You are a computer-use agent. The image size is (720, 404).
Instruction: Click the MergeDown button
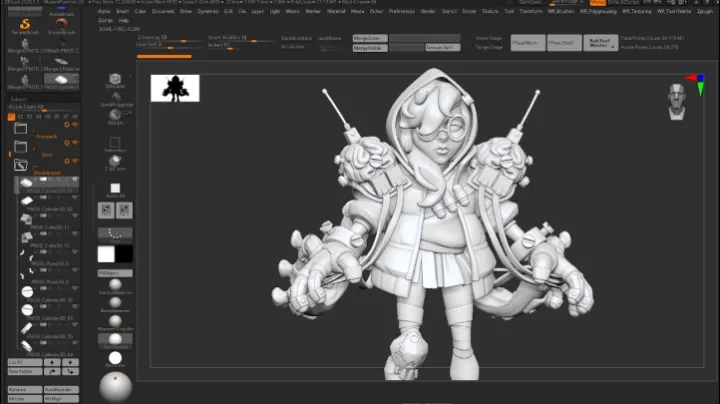[x=370, y=38]
